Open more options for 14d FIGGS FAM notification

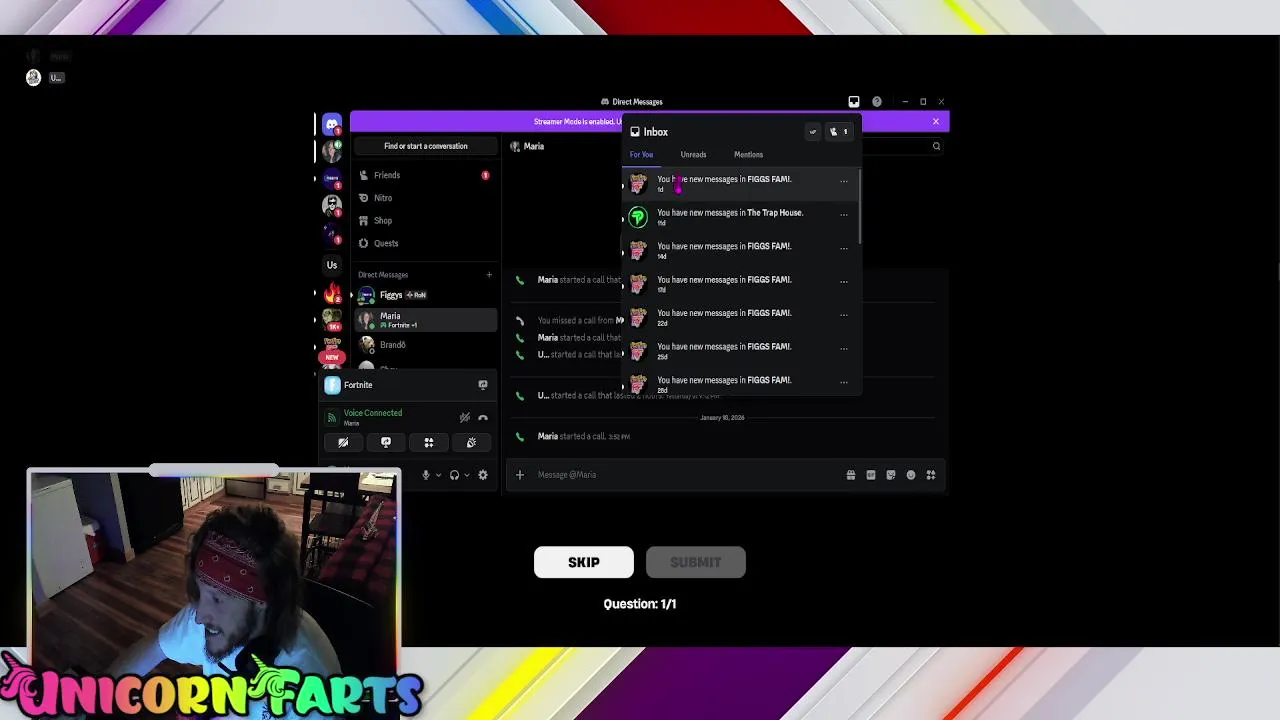click(x=844, y=248)
